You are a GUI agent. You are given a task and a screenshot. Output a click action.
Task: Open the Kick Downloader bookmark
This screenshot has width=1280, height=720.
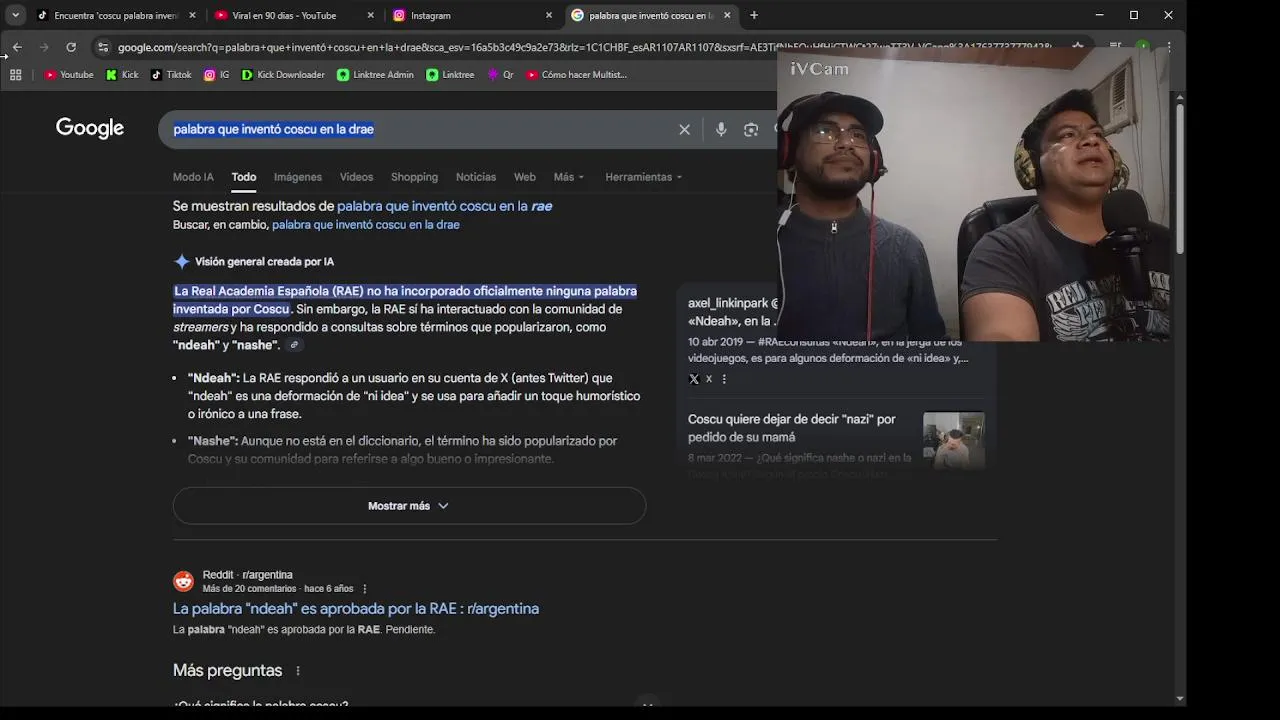point(283,75)
